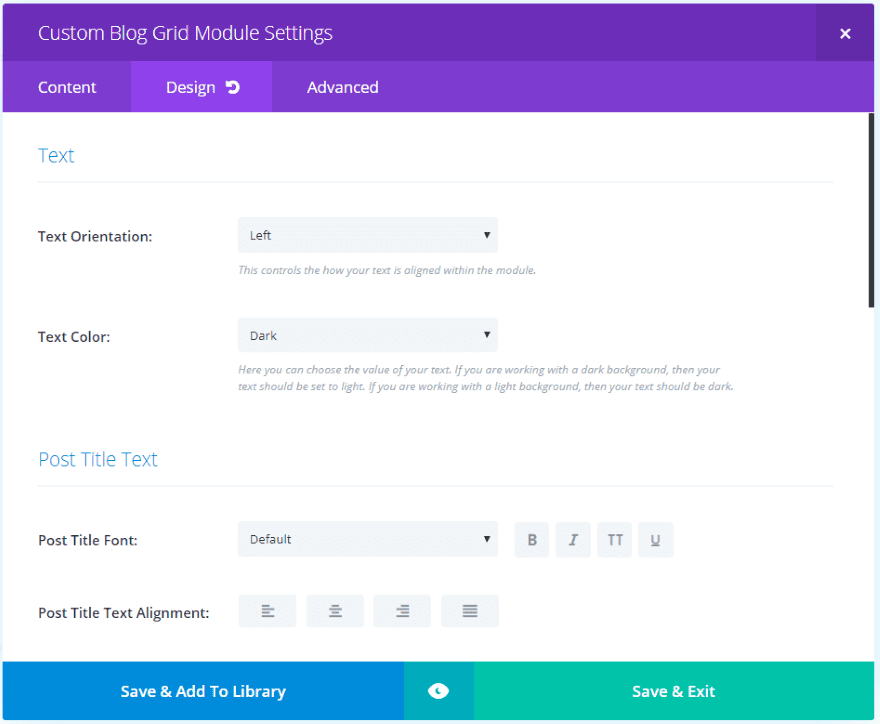This screenshot has height=724, width=880.
Task: Align post title text left
Action: point(267,611)
